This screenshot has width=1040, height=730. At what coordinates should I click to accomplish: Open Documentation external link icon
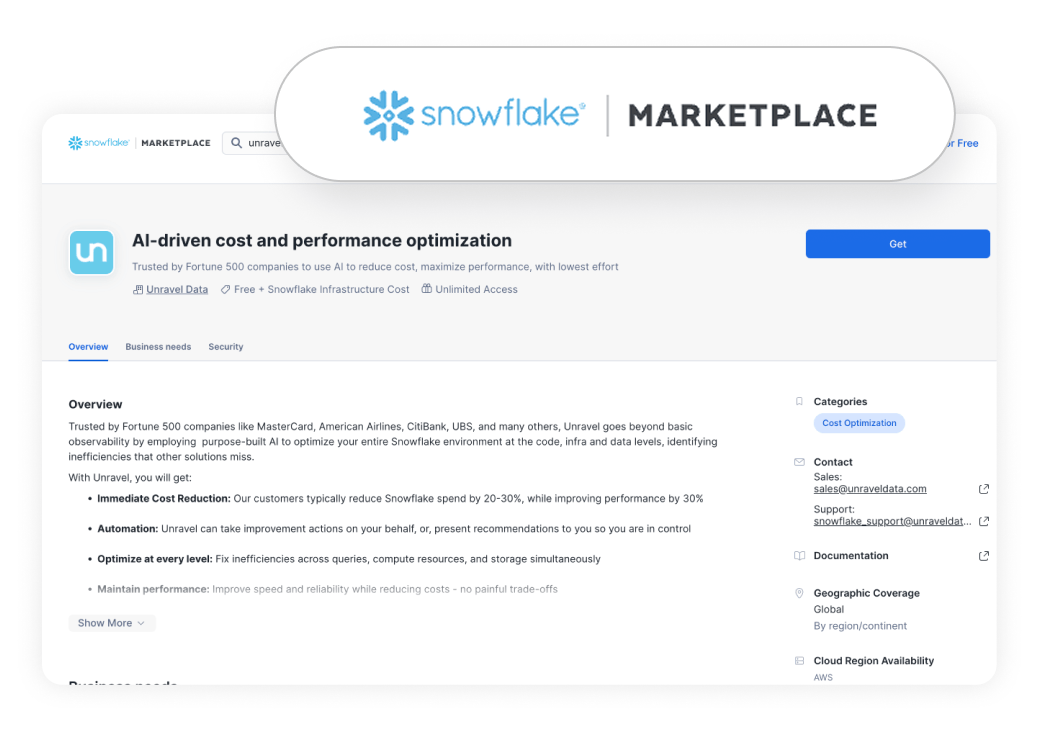(x=984, y=556)
